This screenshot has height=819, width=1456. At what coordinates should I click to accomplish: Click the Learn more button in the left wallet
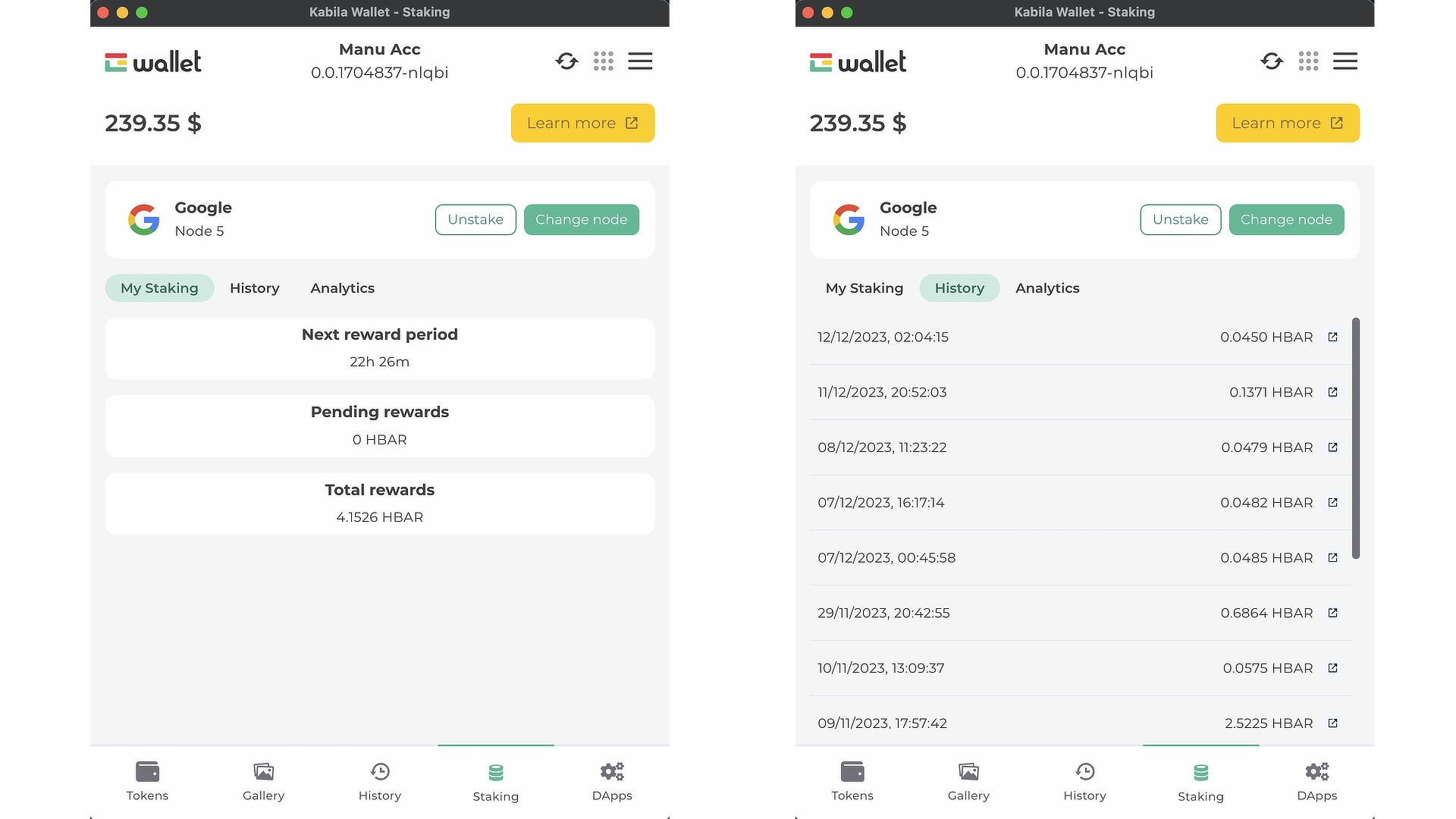[582, 123]
